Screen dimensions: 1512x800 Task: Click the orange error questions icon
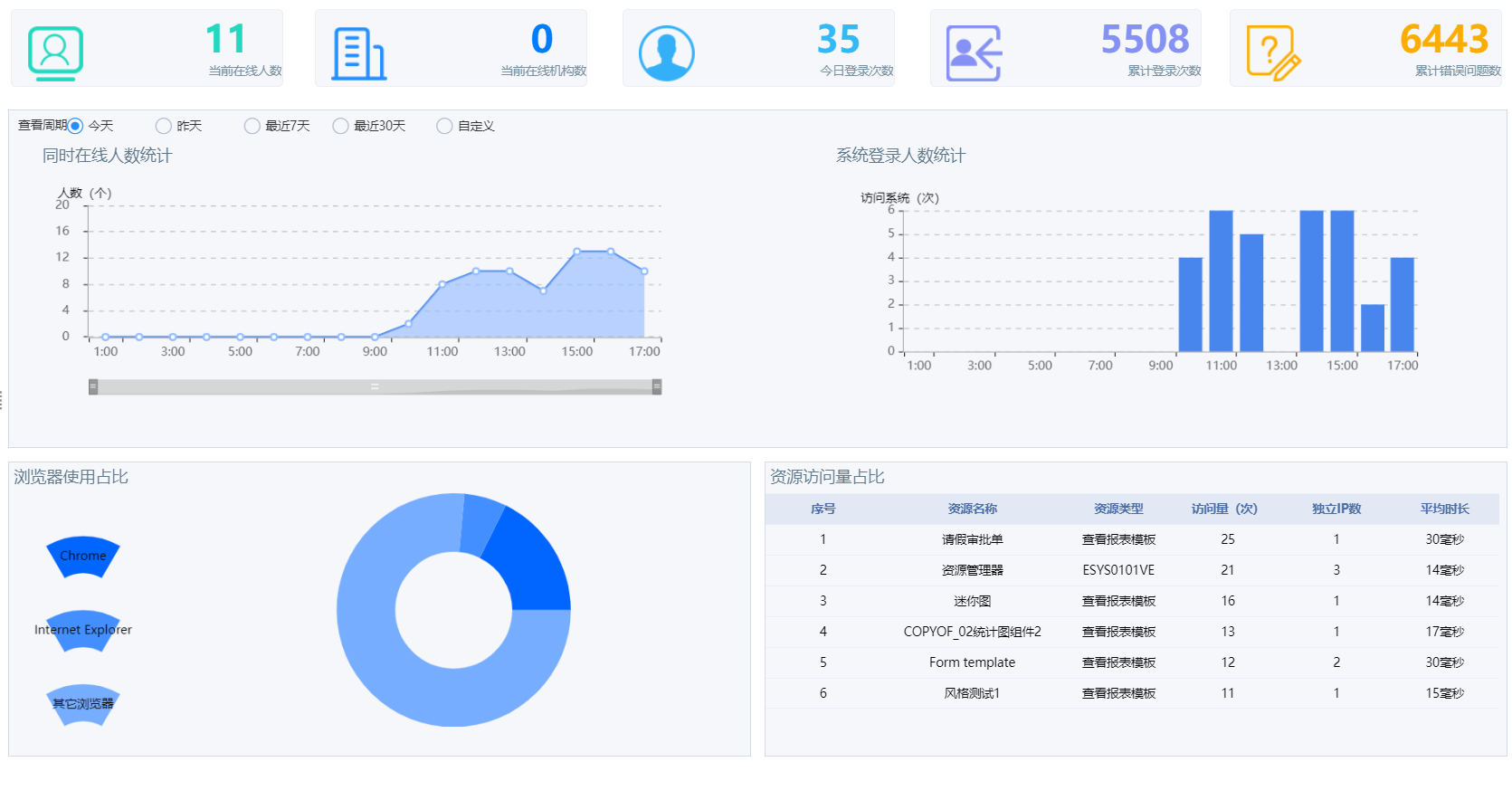coord(1272,53)
